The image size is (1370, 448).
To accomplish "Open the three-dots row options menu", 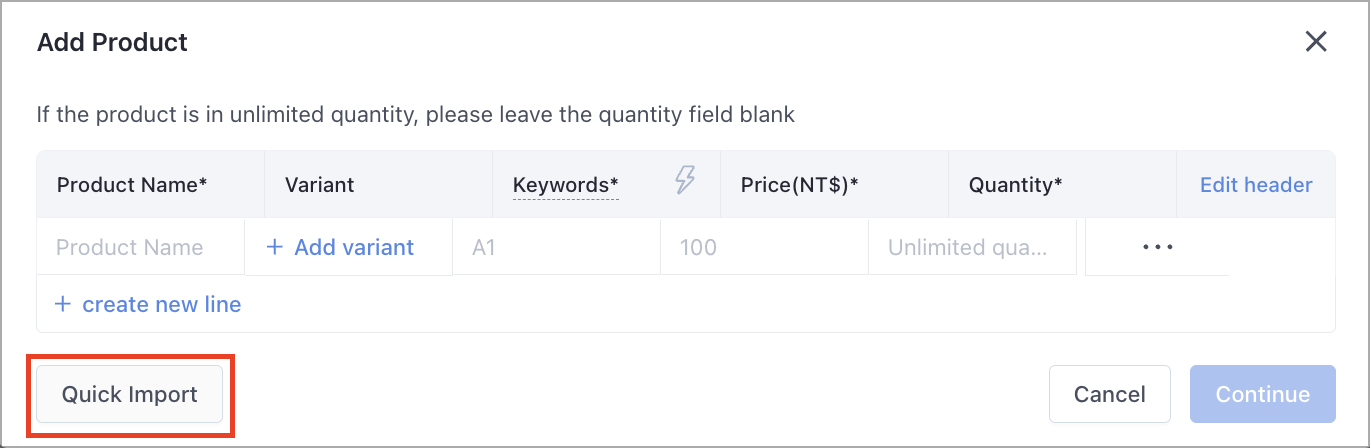I will tap(1157, 247).
